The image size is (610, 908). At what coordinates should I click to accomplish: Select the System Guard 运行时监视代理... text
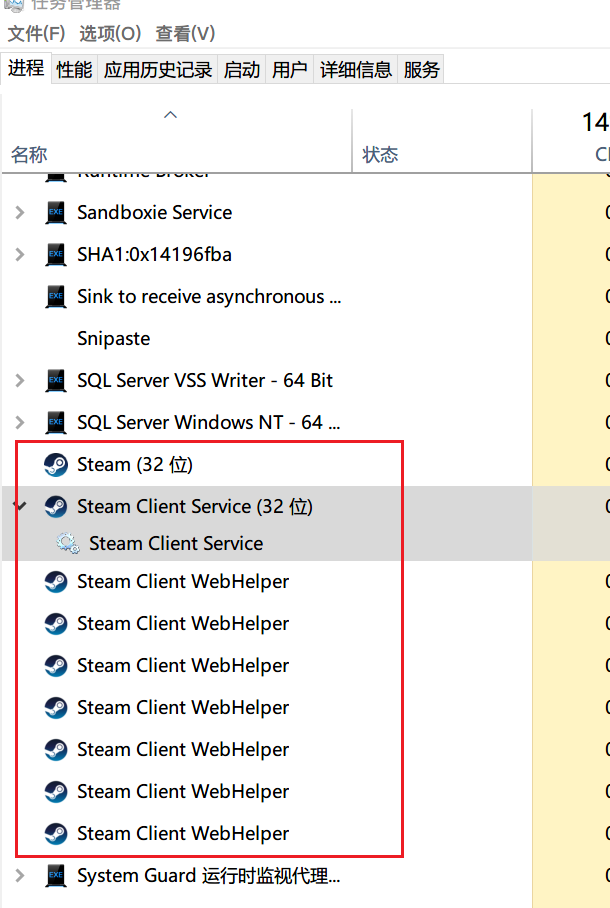point(209,876)
